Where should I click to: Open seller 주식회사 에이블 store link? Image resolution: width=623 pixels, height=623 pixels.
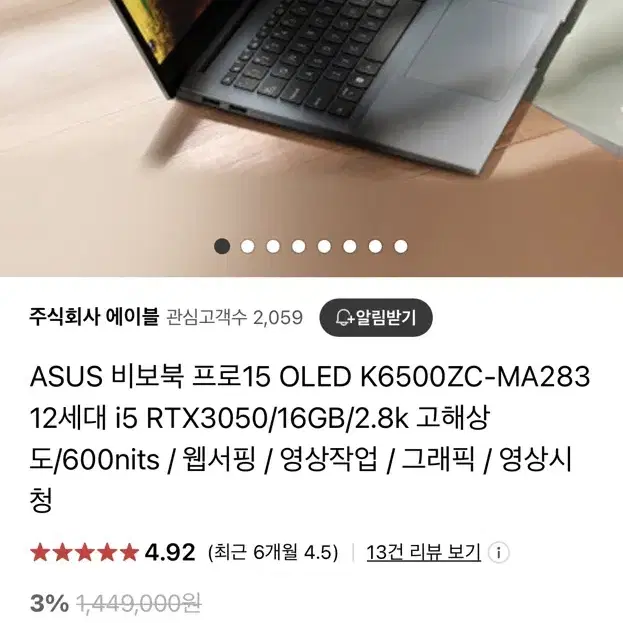coord(94,317)
